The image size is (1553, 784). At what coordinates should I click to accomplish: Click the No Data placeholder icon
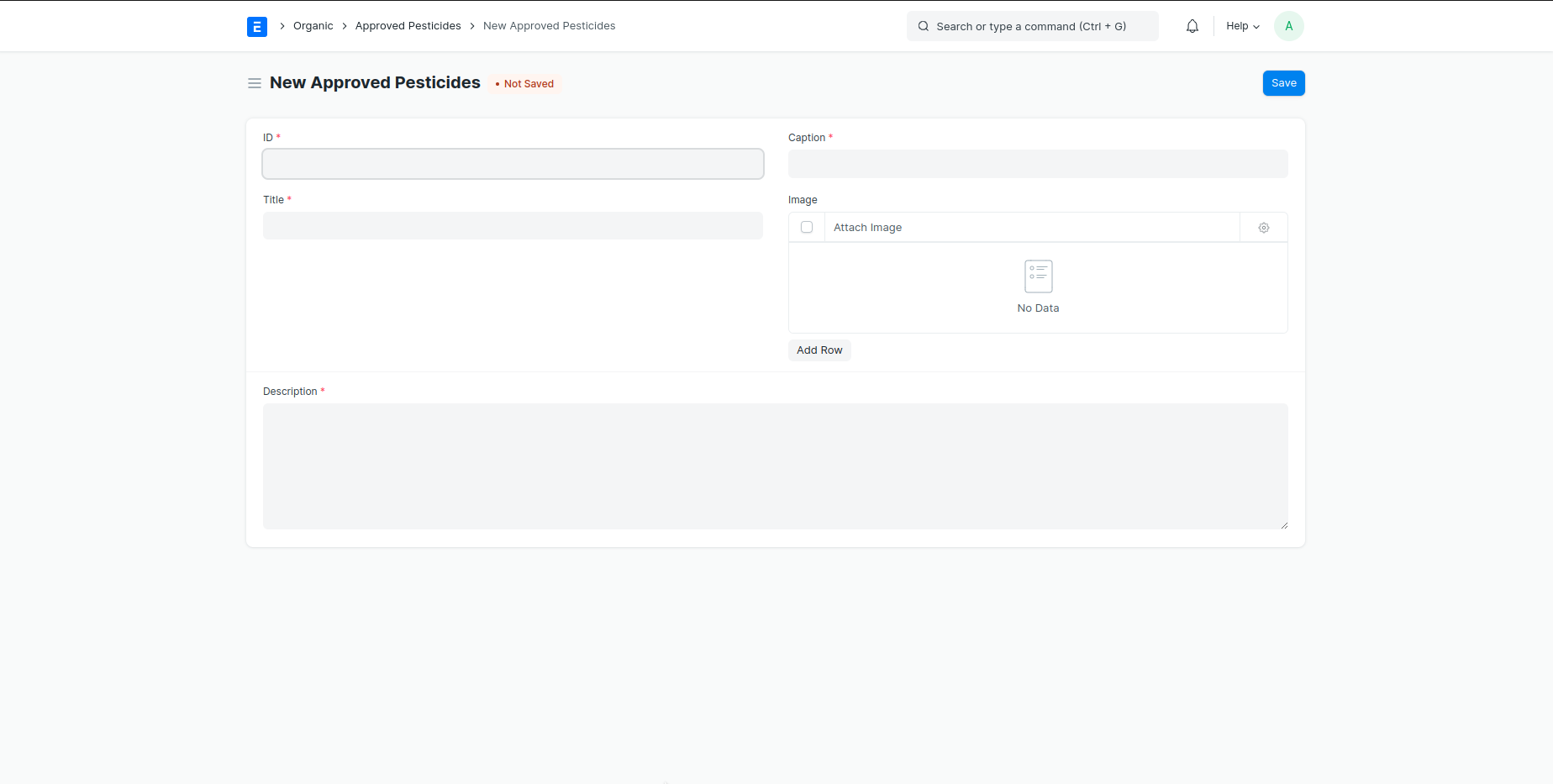coord(1038,276)
